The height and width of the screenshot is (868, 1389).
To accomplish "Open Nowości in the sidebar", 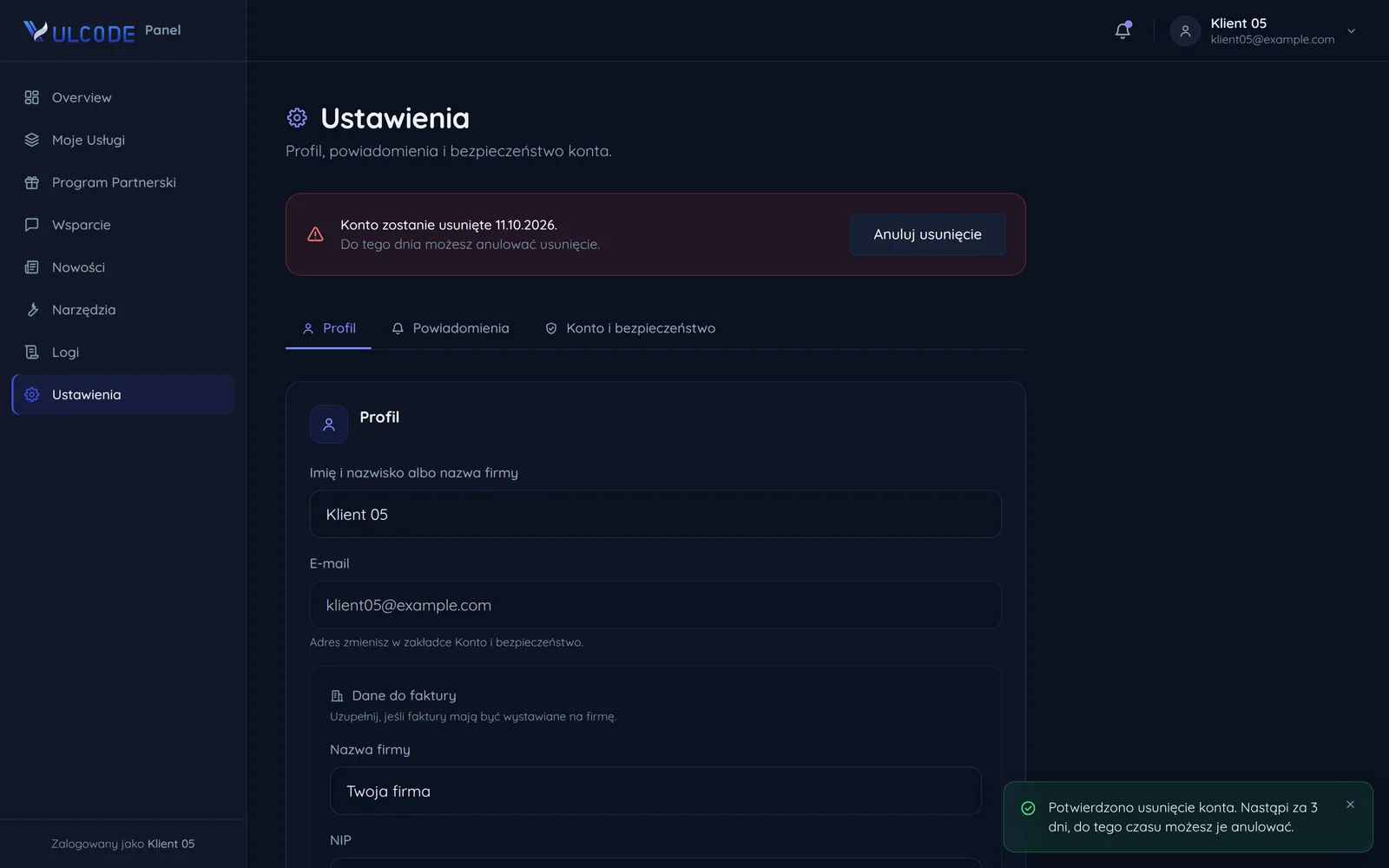I will coord(123,267).
